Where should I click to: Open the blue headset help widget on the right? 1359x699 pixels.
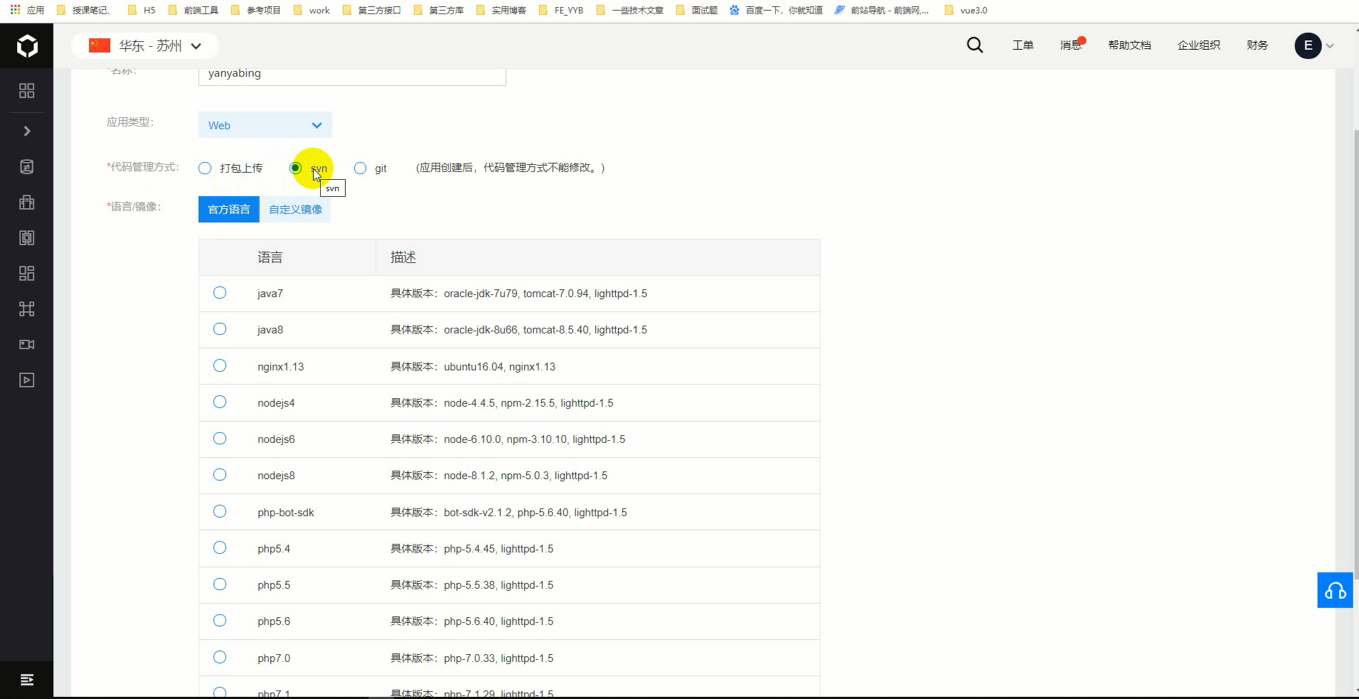tap(1335, 590)
